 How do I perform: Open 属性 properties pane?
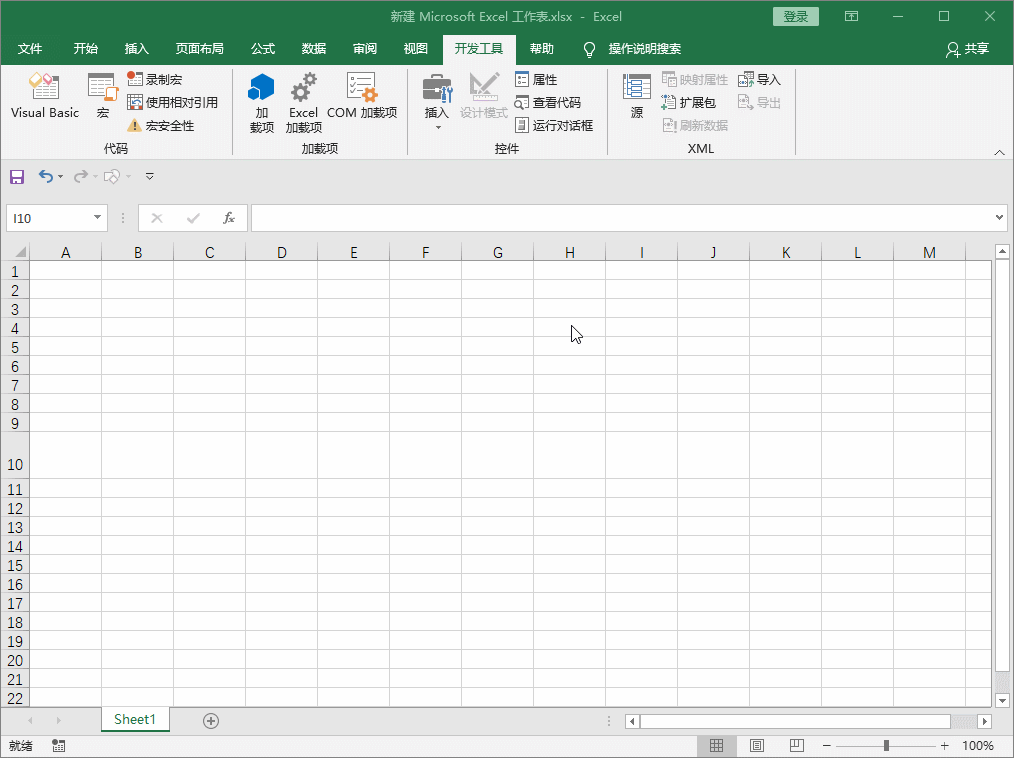[x=536, y=80]
